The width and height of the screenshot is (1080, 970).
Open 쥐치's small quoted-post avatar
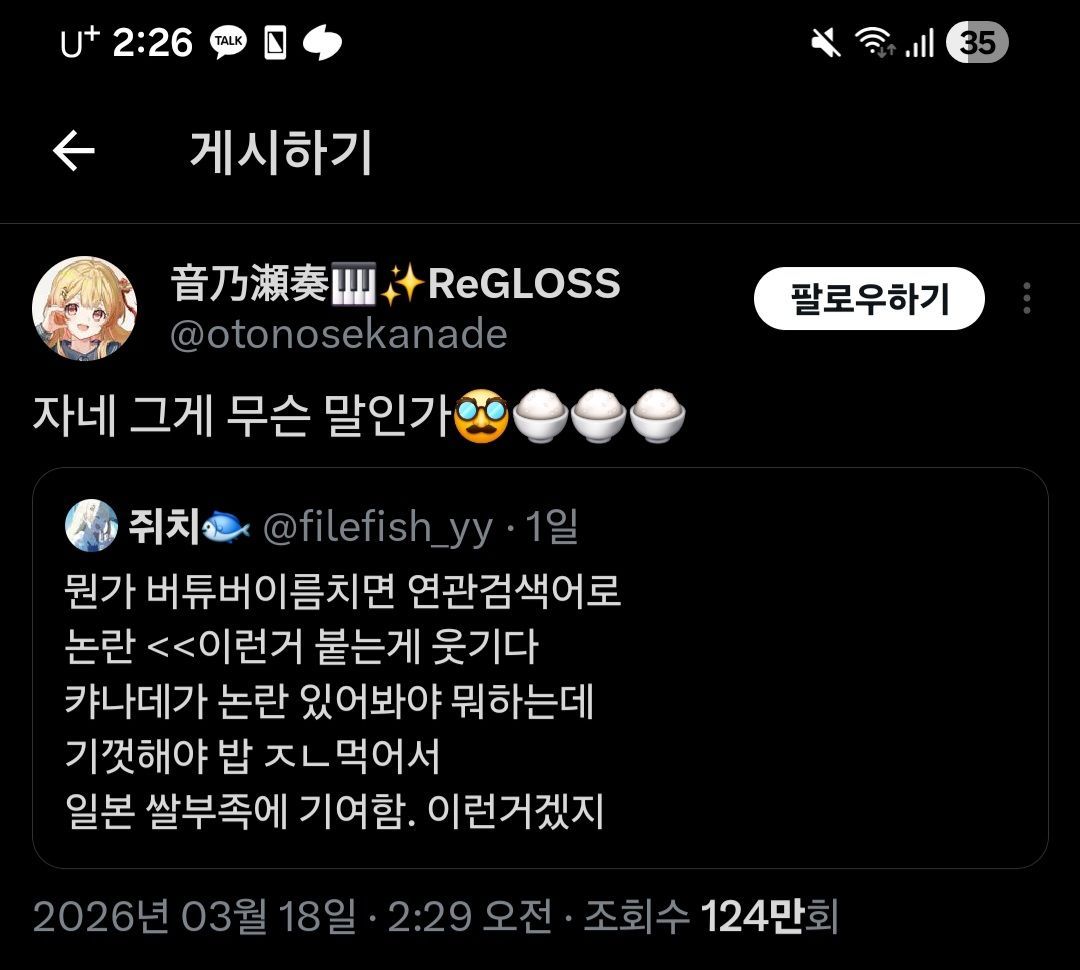[91, 526]
